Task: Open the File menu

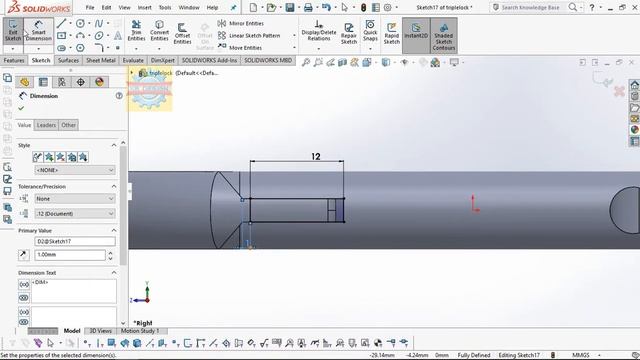Action: [x=90, y=7]
